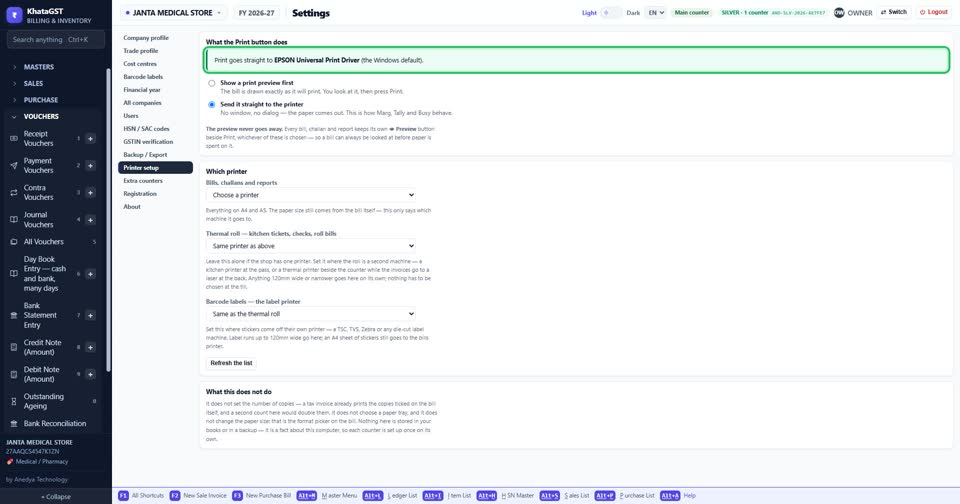
Task: Toggle the Light/Dark theme switch
Action: (x=610, y=12)
